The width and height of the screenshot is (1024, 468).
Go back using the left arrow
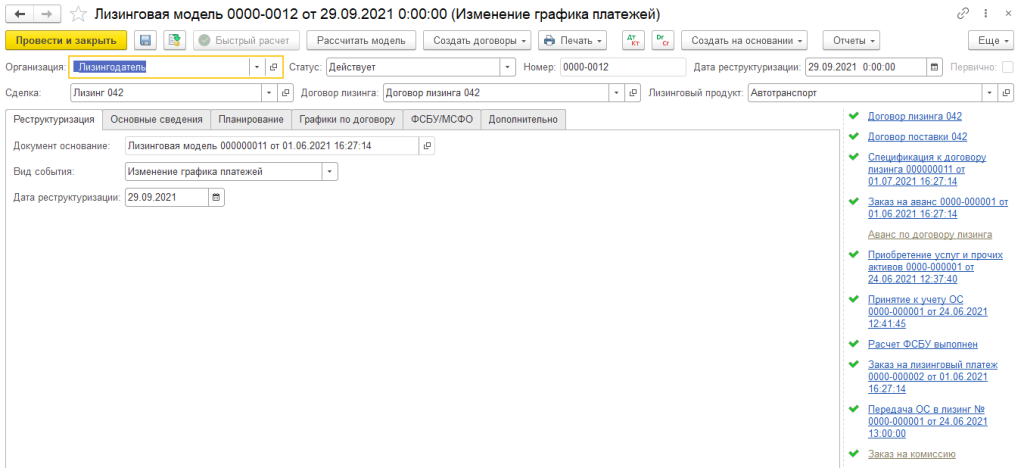pos(20,14)
